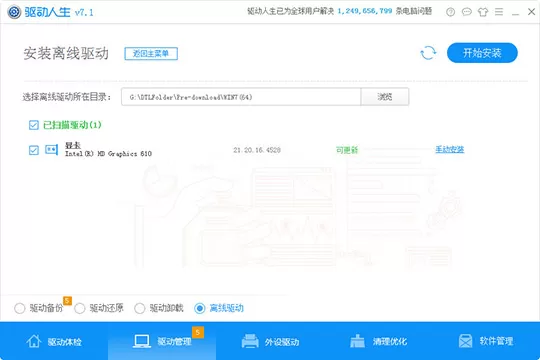540x360 pixels.
Task: Click the graphics card device icon
Action: (52, 150)
